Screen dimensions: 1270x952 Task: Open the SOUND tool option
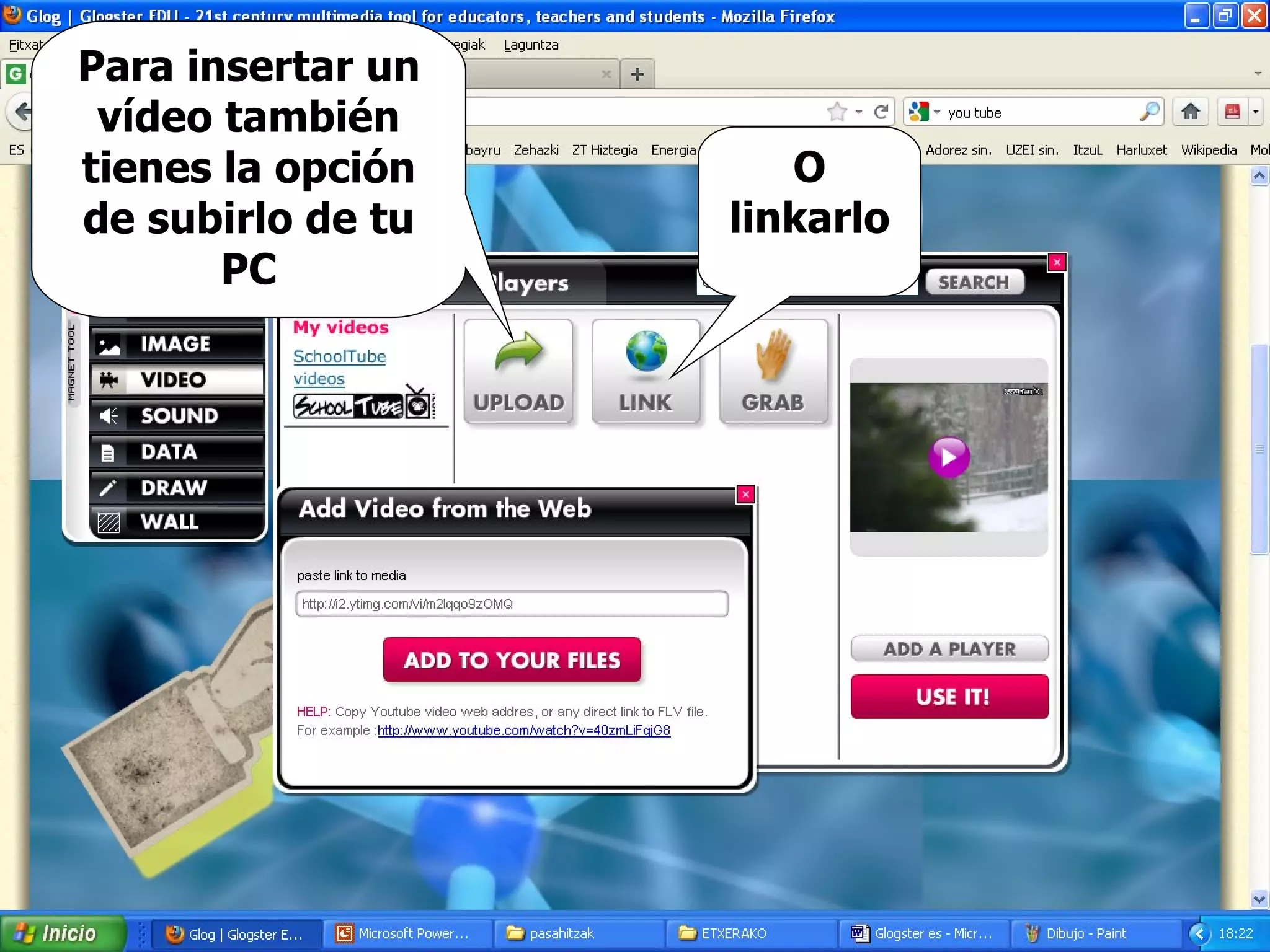pos(177,415)
